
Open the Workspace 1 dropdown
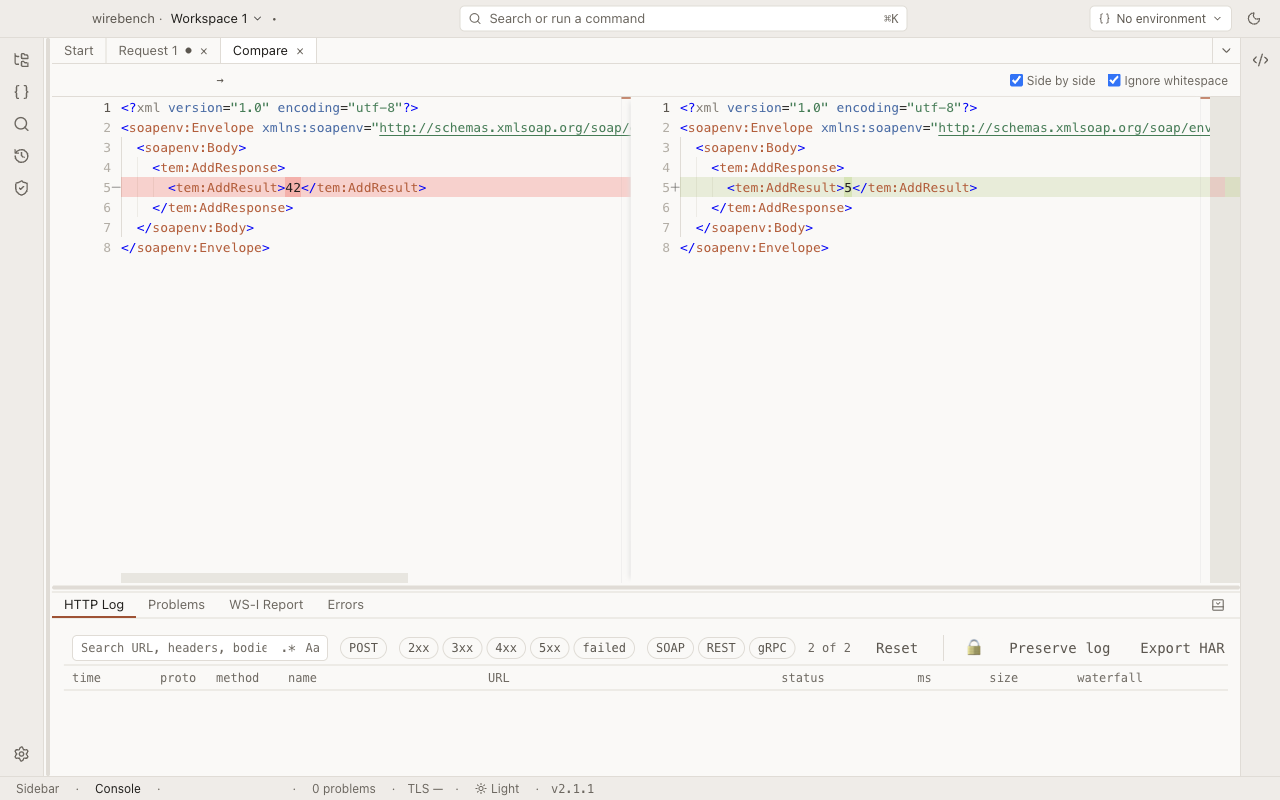[x=216, y=18]
